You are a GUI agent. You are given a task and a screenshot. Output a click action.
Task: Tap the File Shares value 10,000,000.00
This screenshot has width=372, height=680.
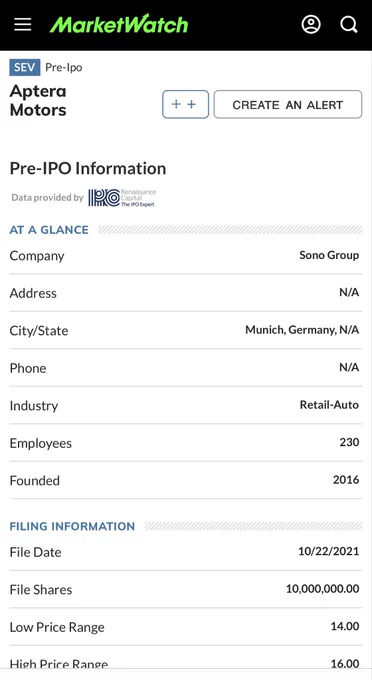[323, 589]
